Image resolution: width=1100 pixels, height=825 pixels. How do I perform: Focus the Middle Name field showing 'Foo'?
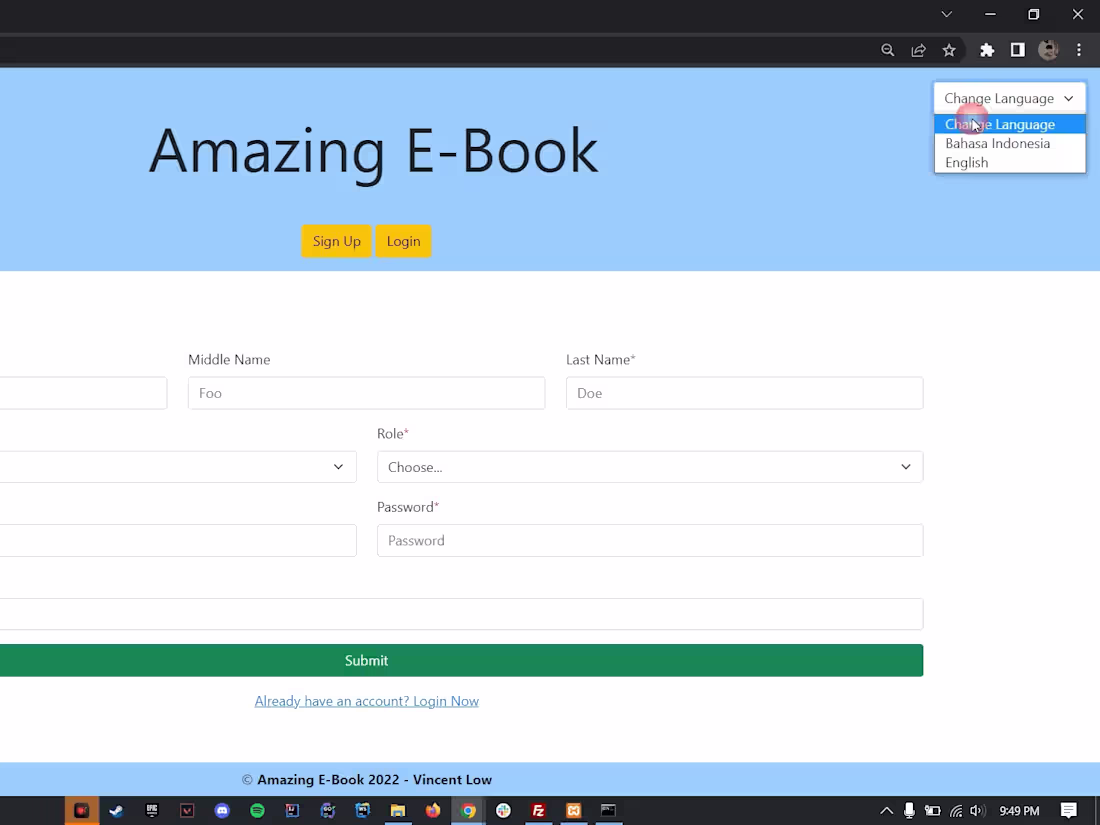pyautogui.click(x=366, y=393)
